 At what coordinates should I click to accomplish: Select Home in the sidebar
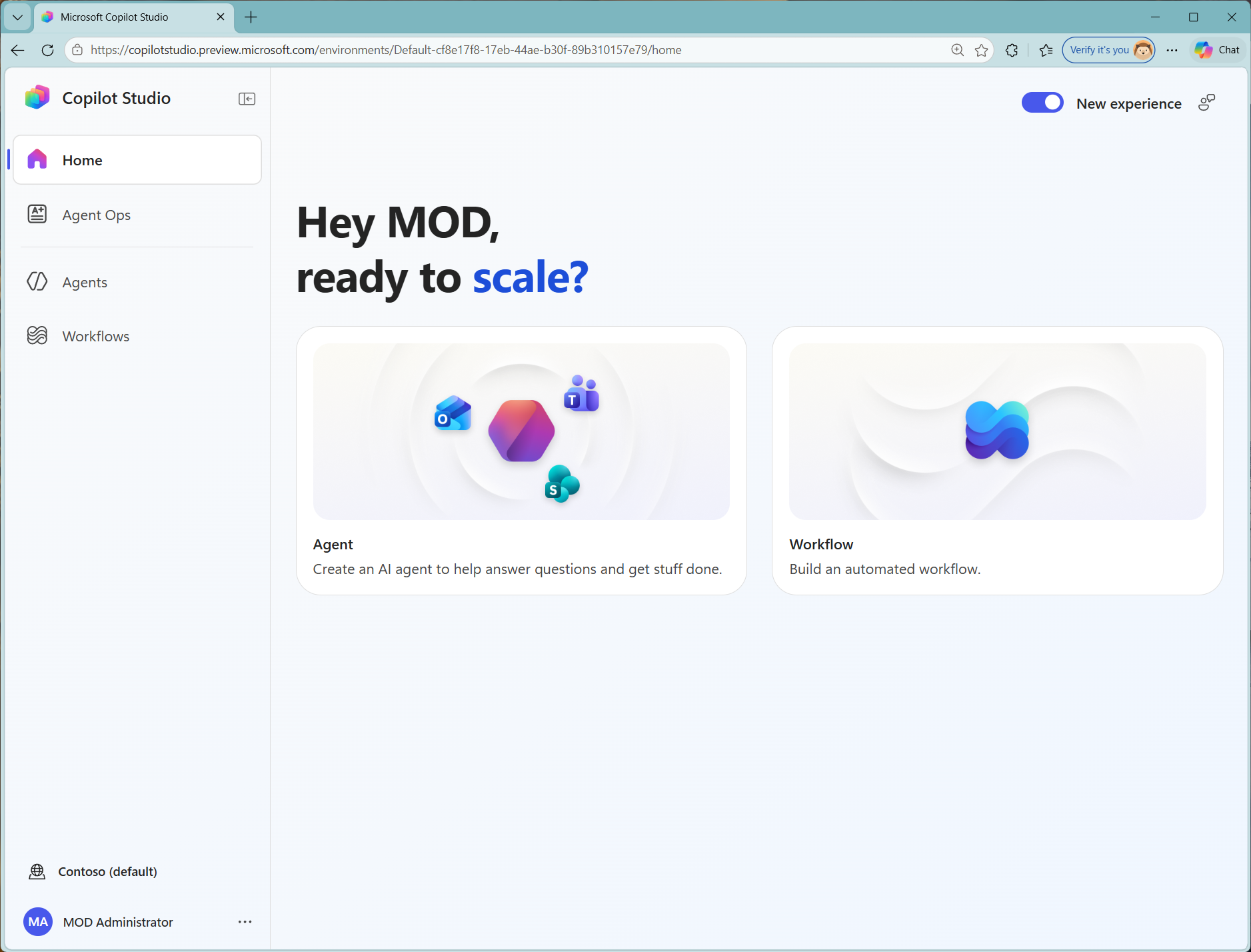pyautogui.click(x=137, y=160)
